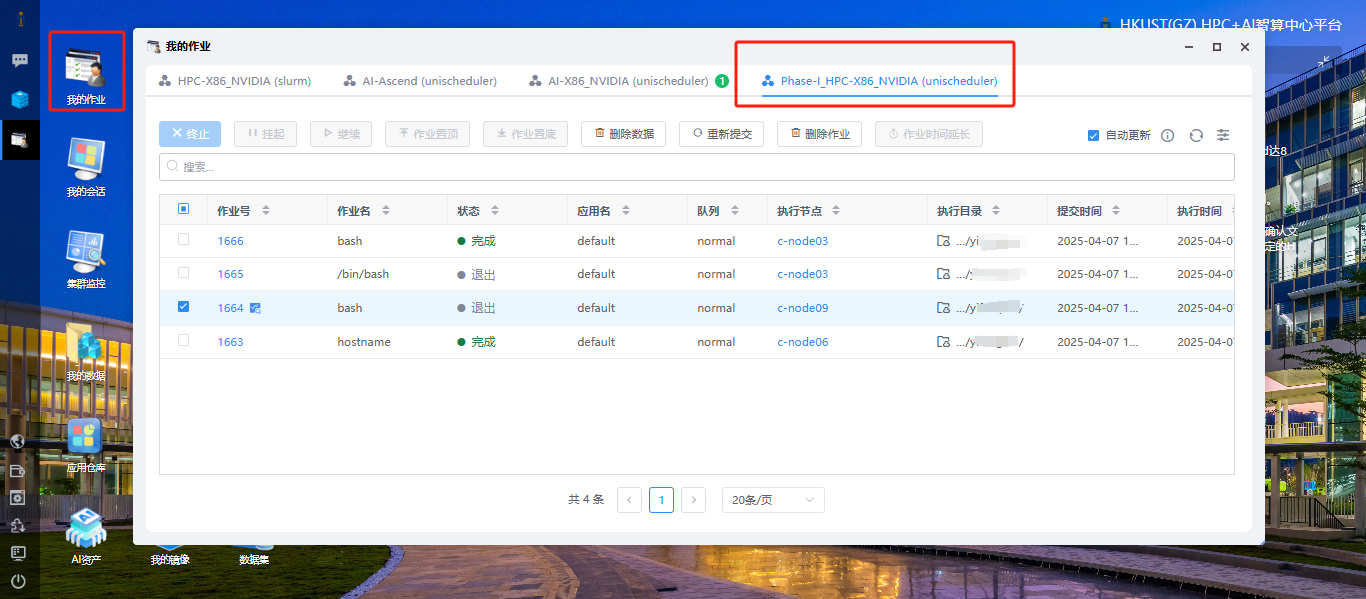The width and height of the screenshot is (1366, 599).
Task: Click the 删除作业 button
Action: tap(820, 134)
